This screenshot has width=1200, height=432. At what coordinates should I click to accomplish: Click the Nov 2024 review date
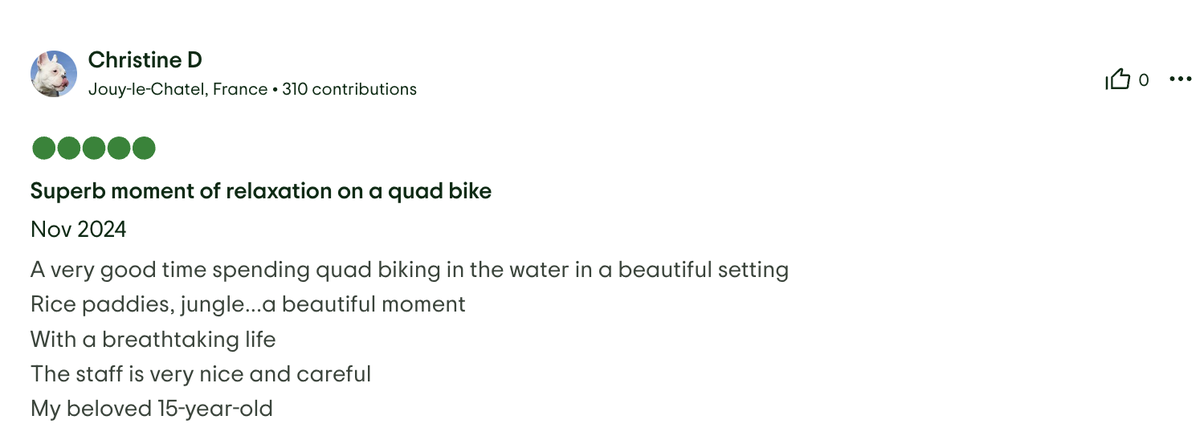click(78, 230)
